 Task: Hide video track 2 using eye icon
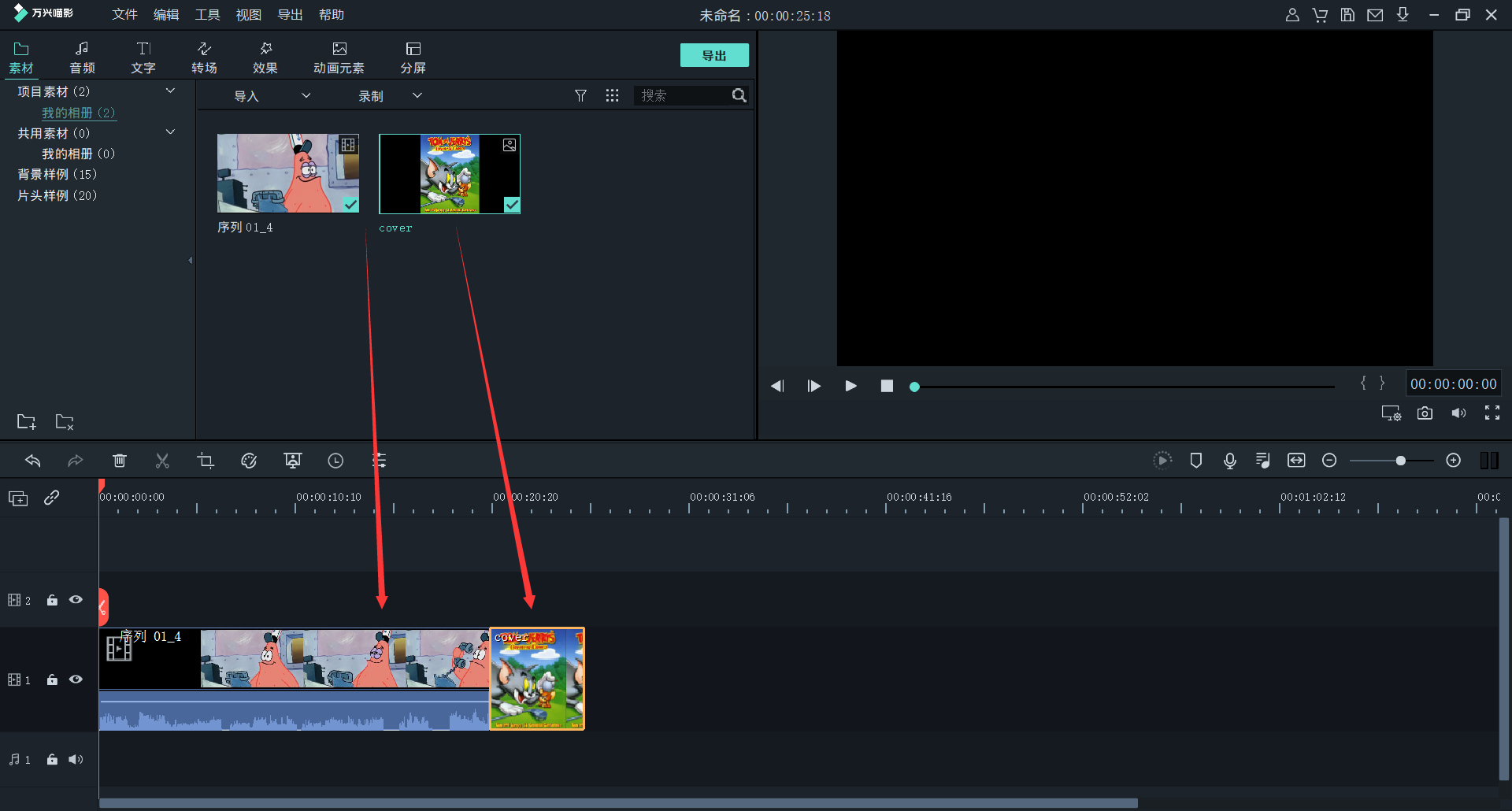pos(76,600)
